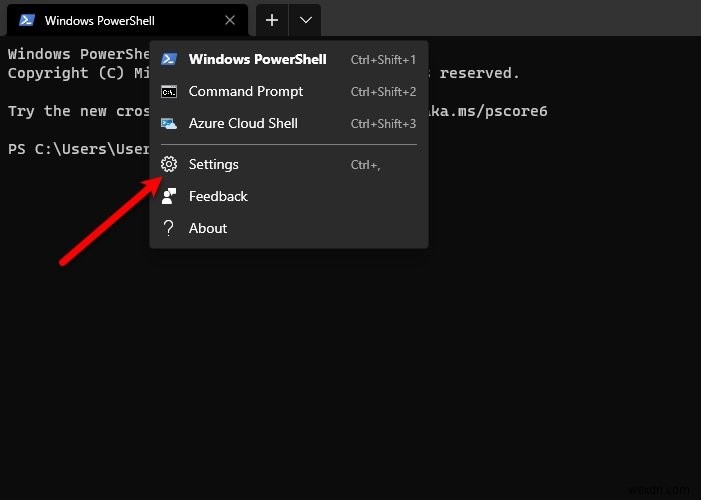
Task: Select the Windows PowerShell tab
Action: pos(127,20)
